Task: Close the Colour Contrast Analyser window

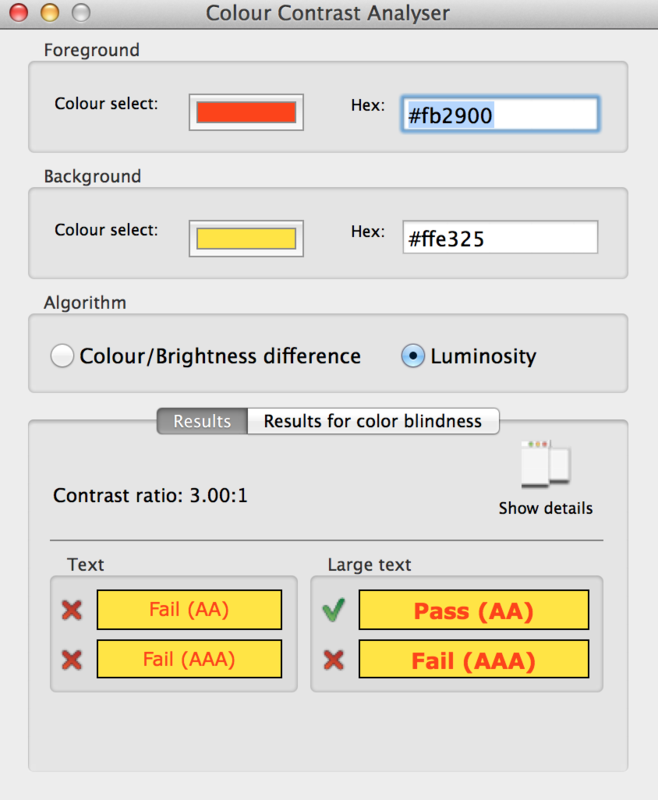Action: tap(19, 13)
